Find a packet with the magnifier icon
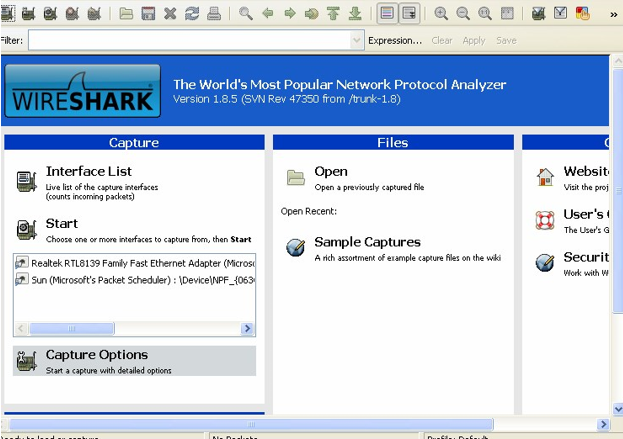623x439 pixels. [x=246, y=14]
